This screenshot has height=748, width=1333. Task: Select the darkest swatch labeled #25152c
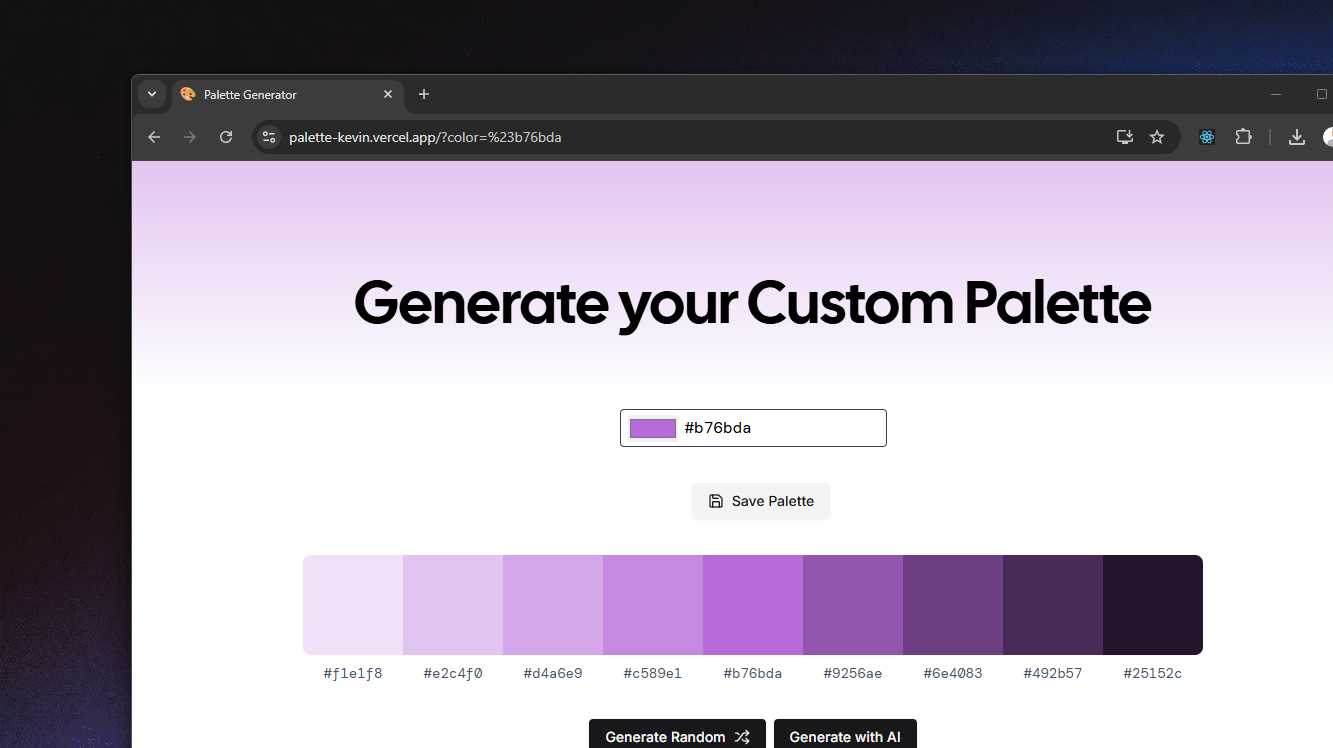1152,604
